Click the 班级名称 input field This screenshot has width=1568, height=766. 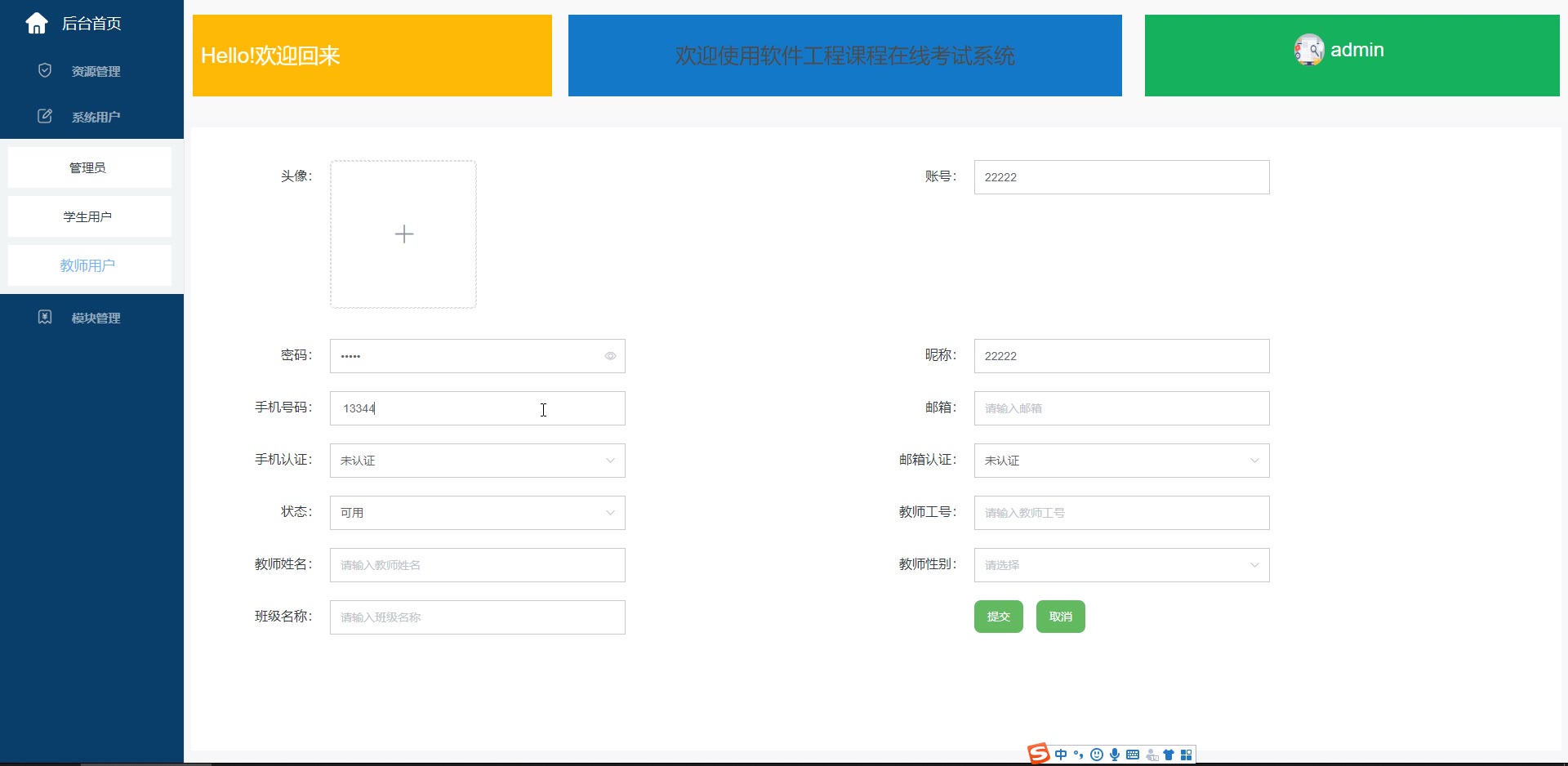(477, 617)
